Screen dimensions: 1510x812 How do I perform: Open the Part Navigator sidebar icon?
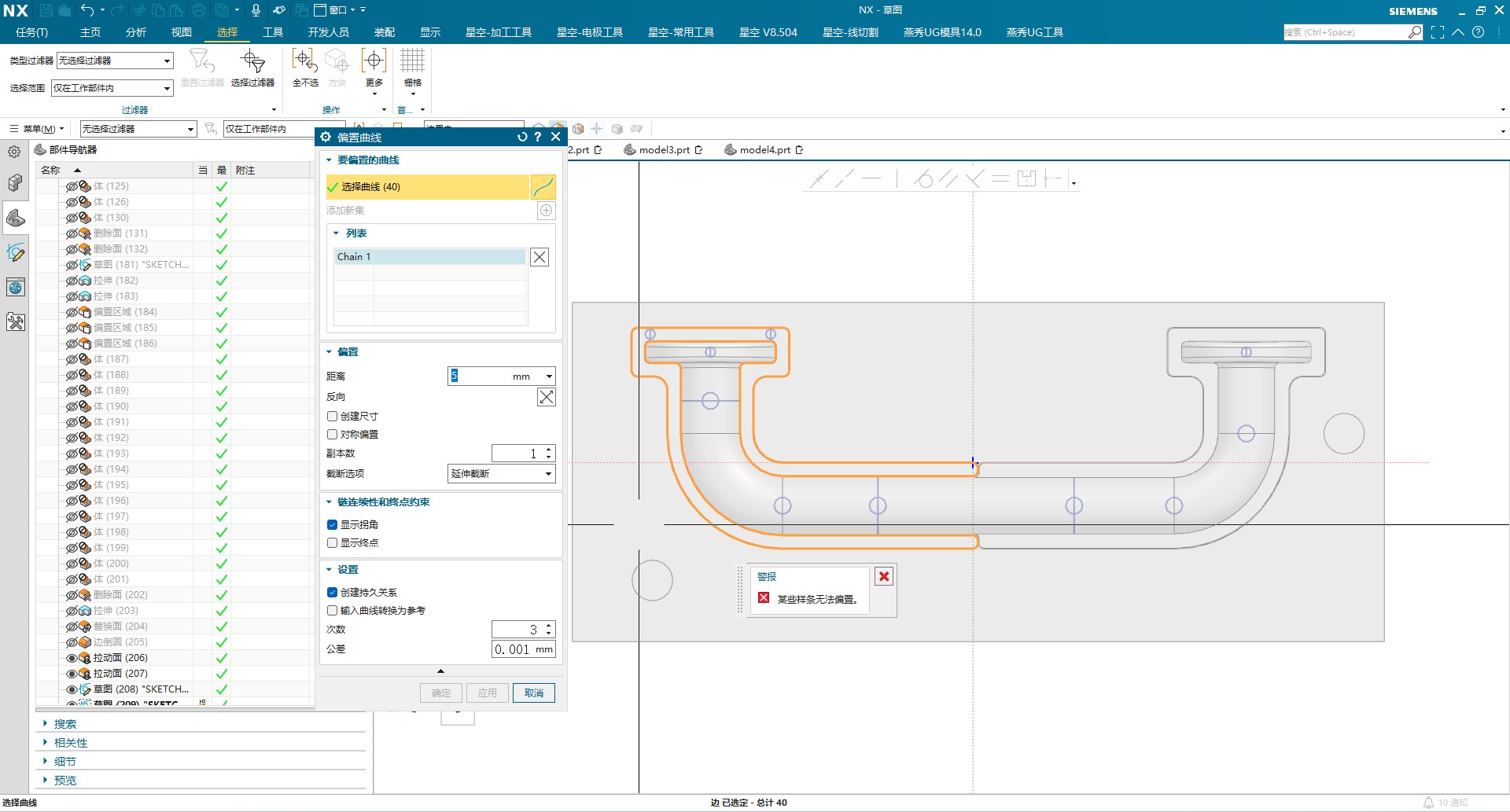15,218
